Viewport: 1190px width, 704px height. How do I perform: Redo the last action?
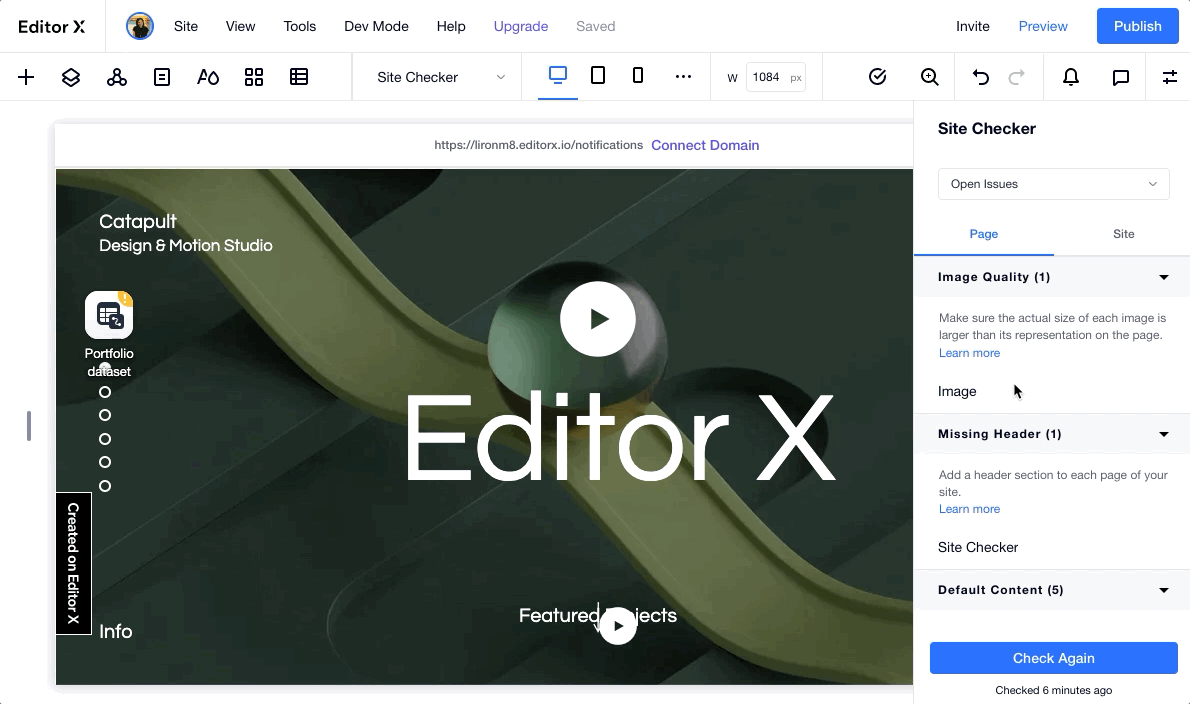(x=1016, y=77)
